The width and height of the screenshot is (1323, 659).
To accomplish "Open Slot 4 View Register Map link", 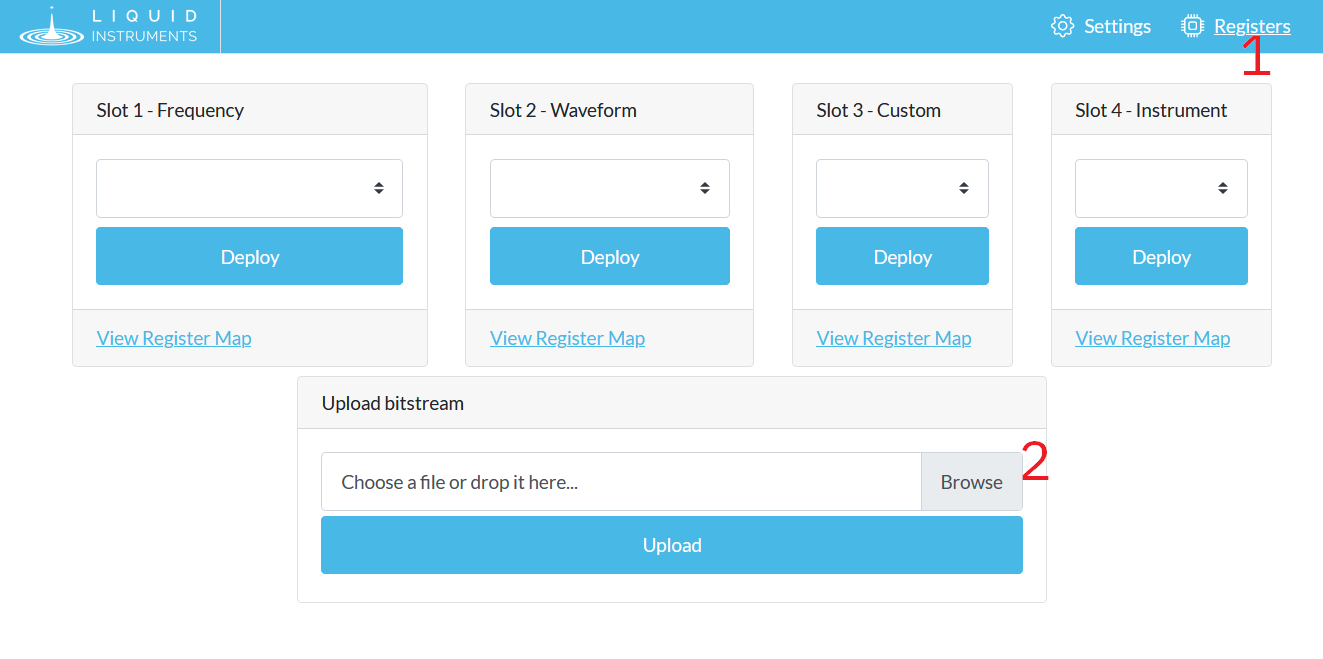I will (1152, 338).
